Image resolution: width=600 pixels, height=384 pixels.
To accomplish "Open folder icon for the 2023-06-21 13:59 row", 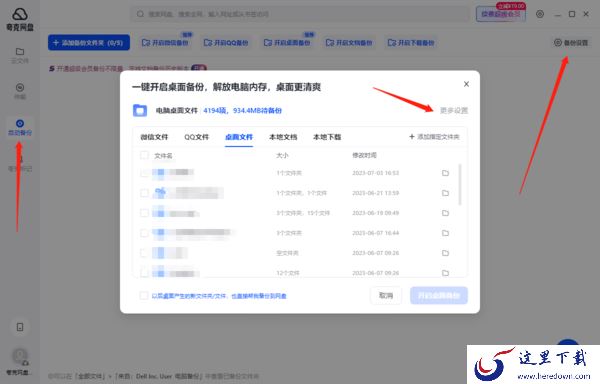I will tap(445, 193).
